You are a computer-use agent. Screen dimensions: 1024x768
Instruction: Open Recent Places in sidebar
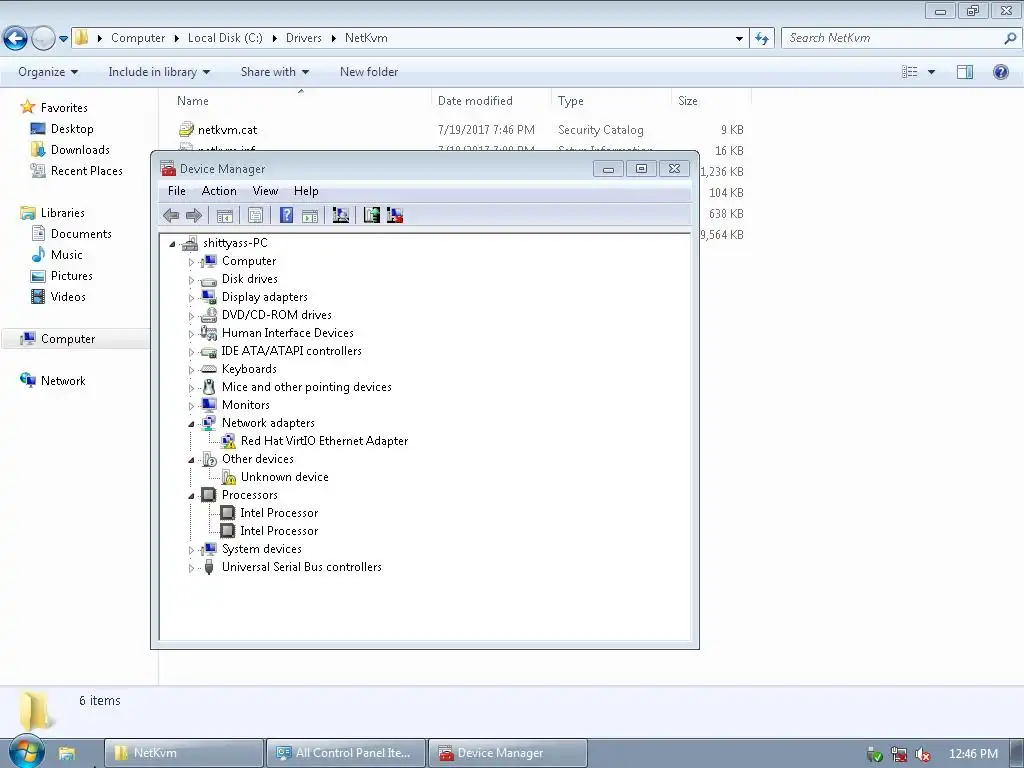[86, 170]
